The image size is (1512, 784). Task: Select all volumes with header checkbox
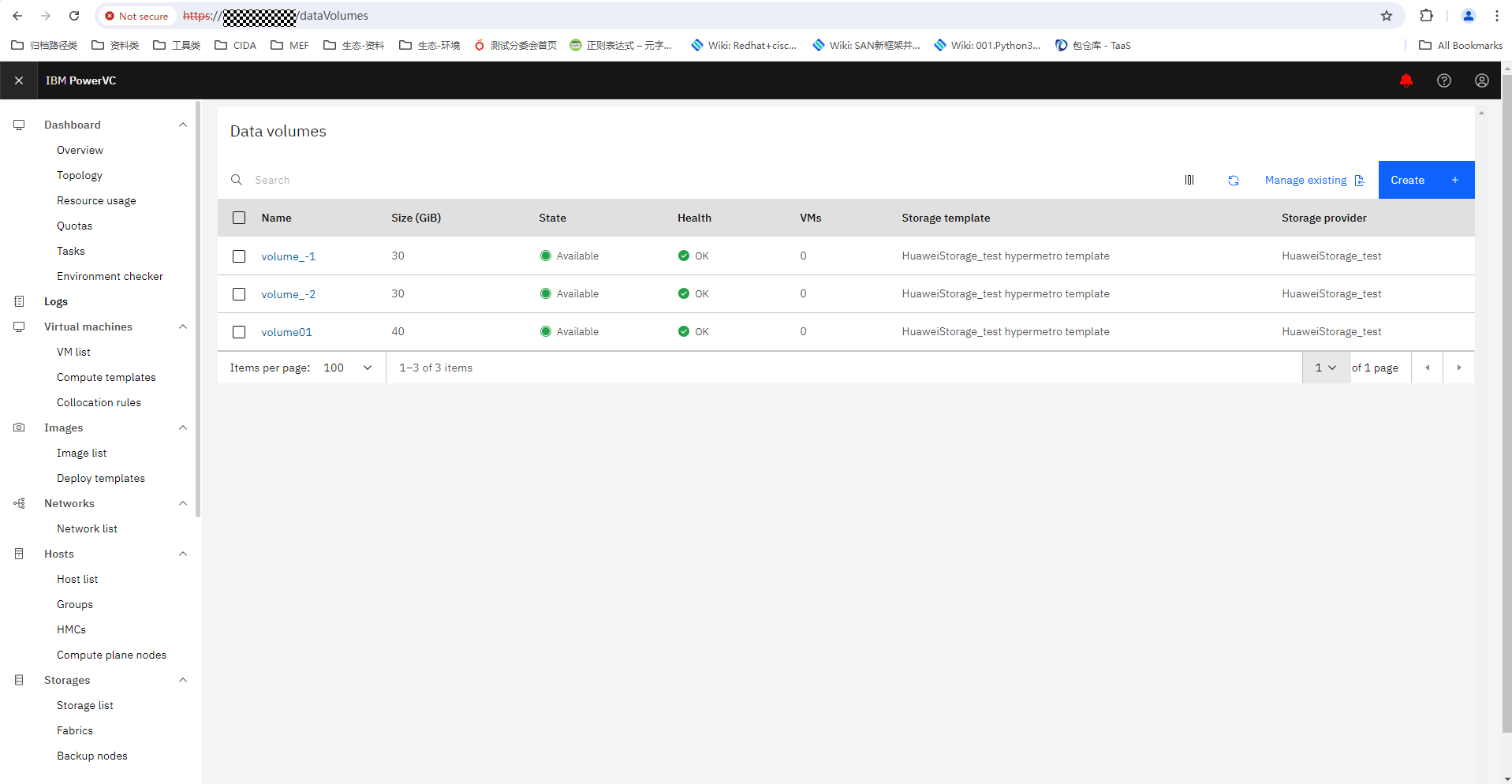(x=239, y=218)
